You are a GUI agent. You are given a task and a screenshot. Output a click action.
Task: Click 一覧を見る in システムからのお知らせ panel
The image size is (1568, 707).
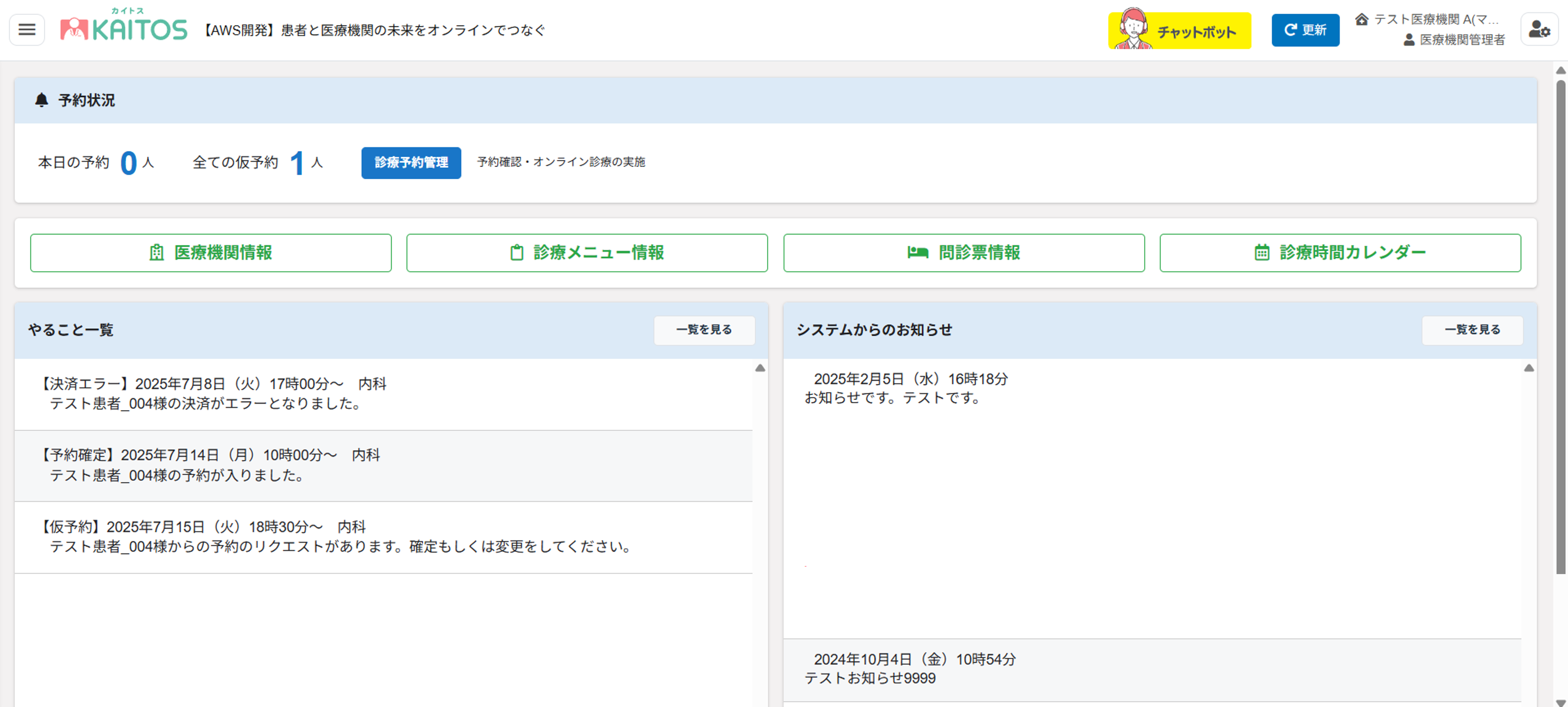1472,330
